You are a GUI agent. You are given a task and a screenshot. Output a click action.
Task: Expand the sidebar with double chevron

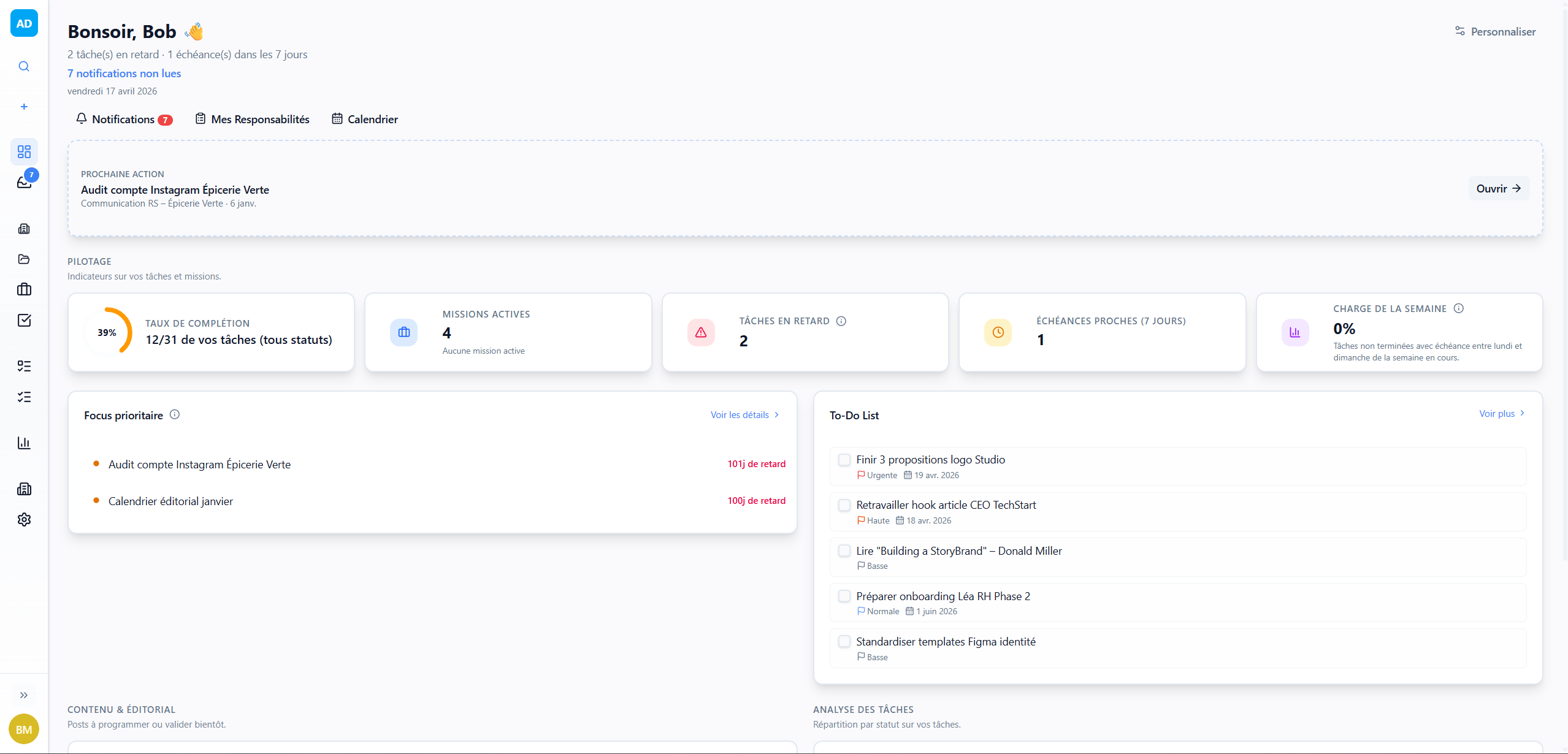click(x=24, y=695)
